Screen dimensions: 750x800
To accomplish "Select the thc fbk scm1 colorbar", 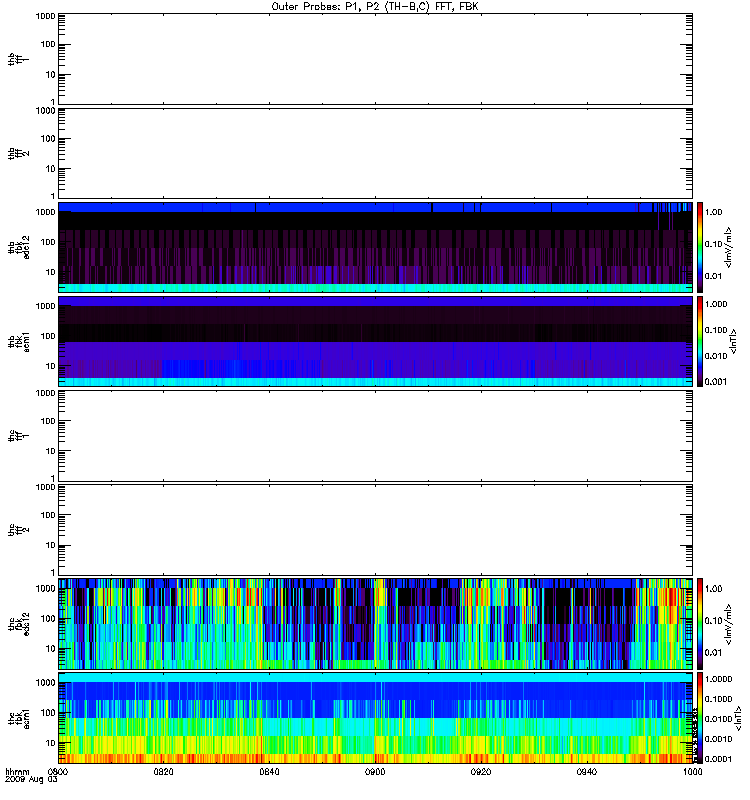I will (x=700, y=718).
